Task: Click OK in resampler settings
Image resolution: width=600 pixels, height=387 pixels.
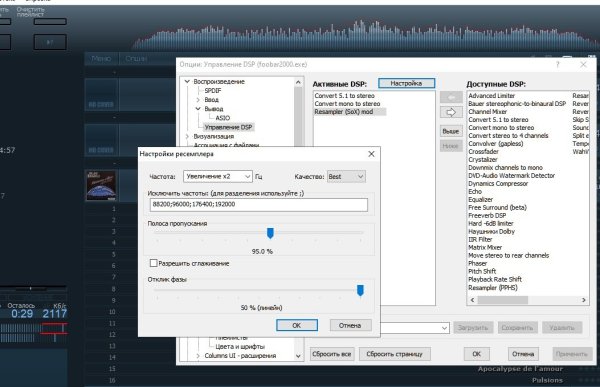Action: 297,325
